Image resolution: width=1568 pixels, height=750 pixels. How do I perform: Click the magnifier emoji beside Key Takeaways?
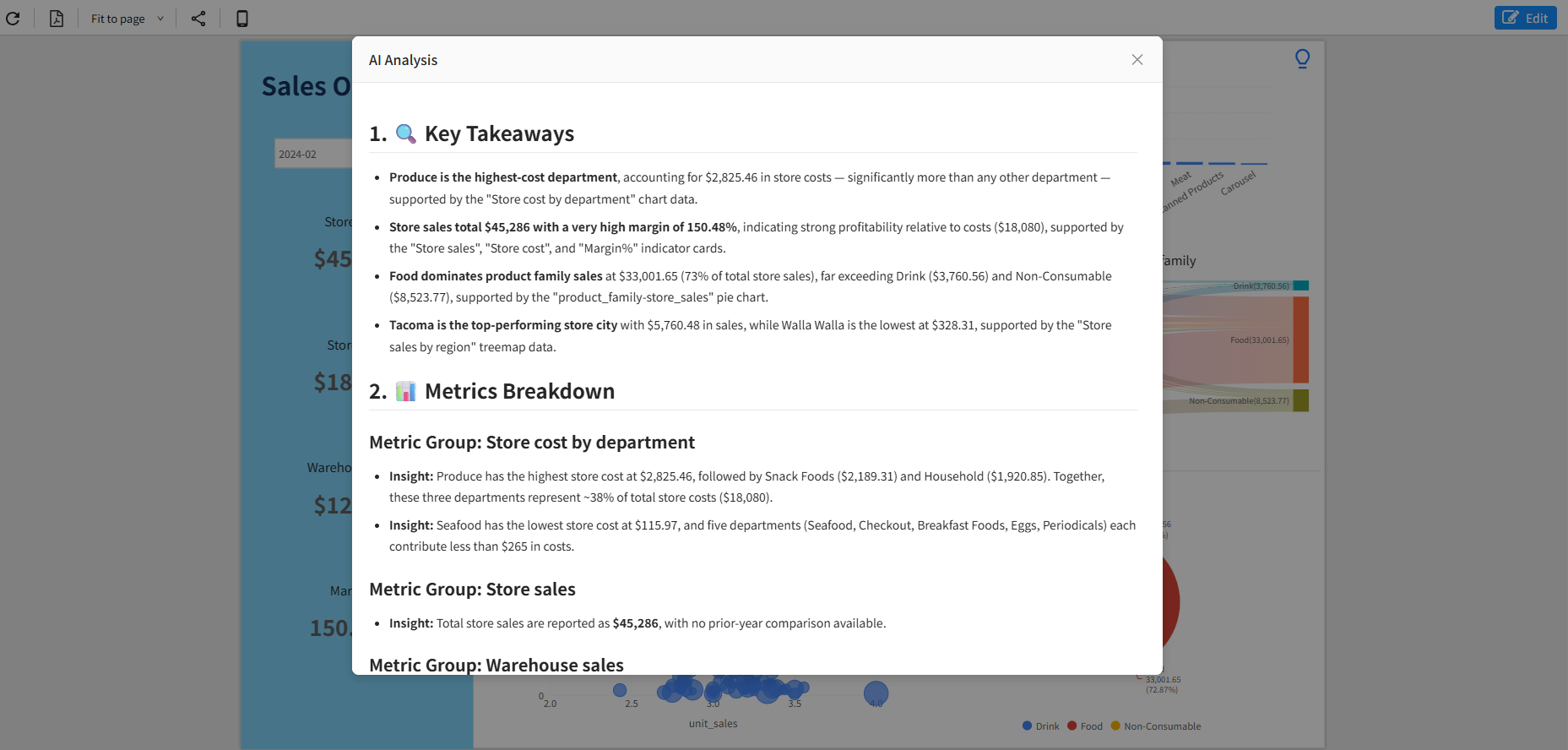point(406,133)
